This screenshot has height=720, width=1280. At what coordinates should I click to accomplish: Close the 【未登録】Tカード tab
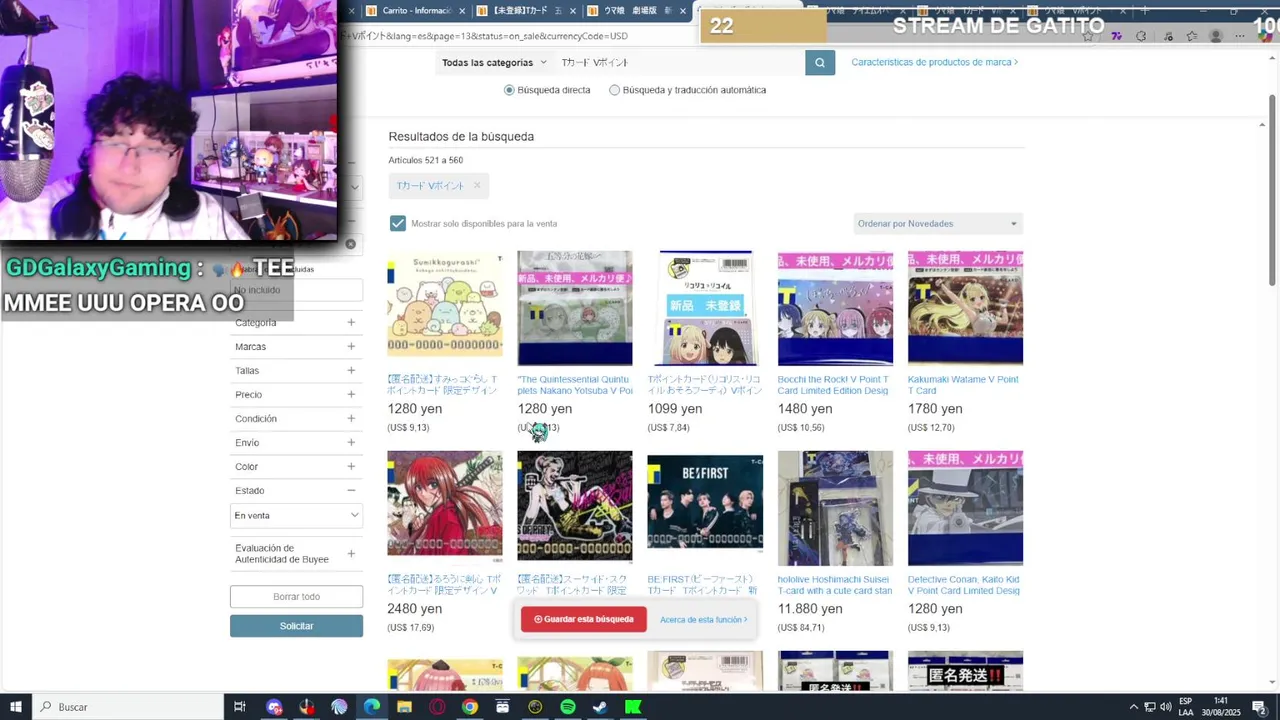point(573,11)
